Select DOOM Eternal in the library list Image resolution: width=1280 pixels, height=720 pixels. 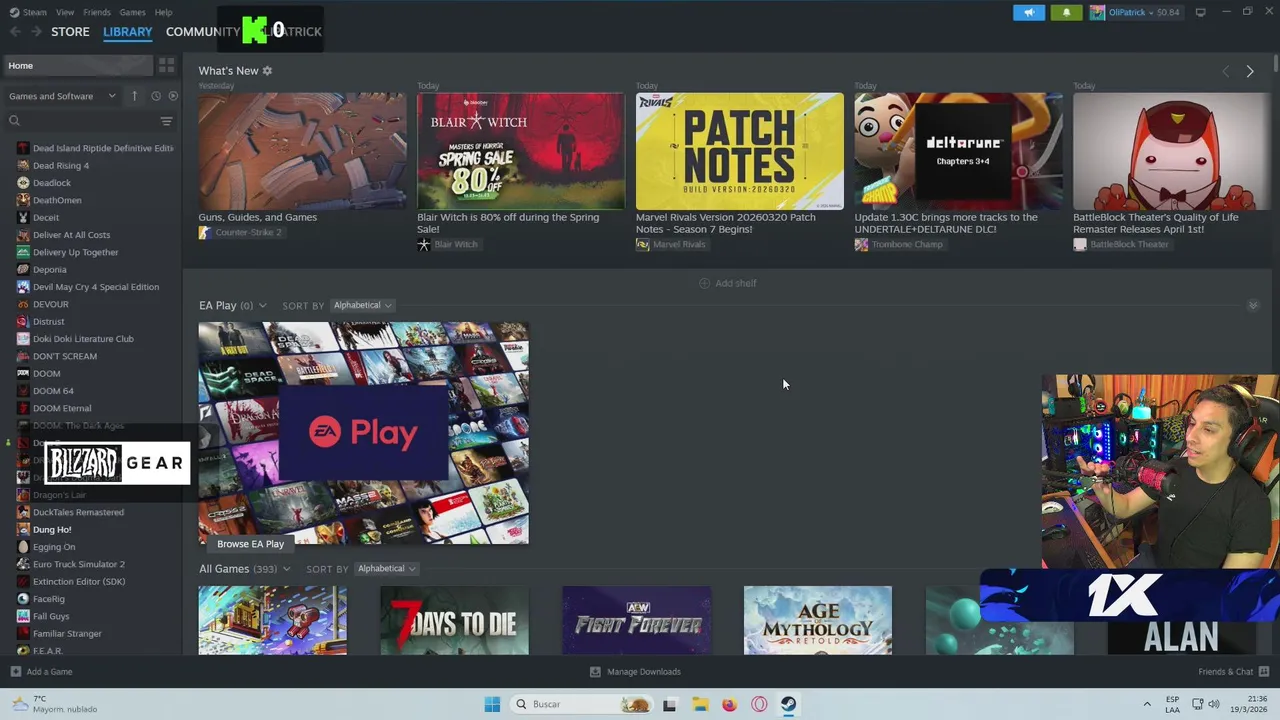(62, 408)
